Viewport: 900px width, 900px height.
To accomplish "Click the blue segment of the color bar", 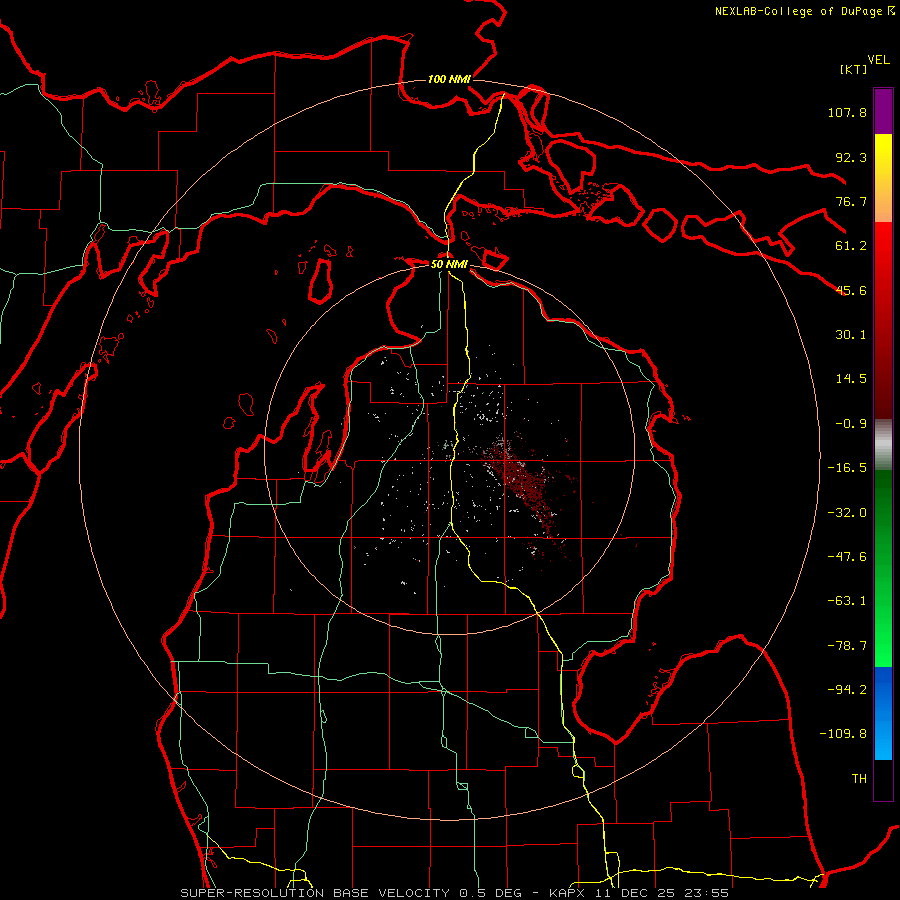I will tap(883, 713).
